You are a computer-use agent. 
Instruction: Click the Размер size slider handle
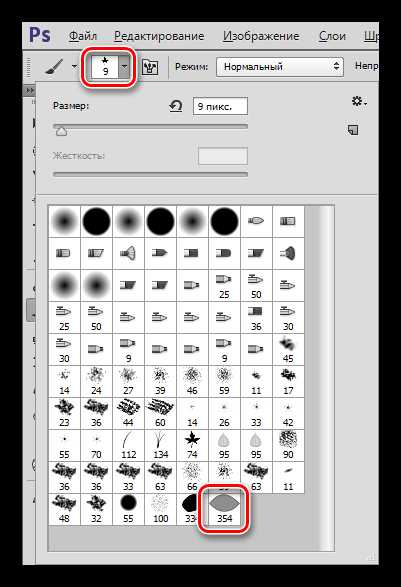coord(61,131)
